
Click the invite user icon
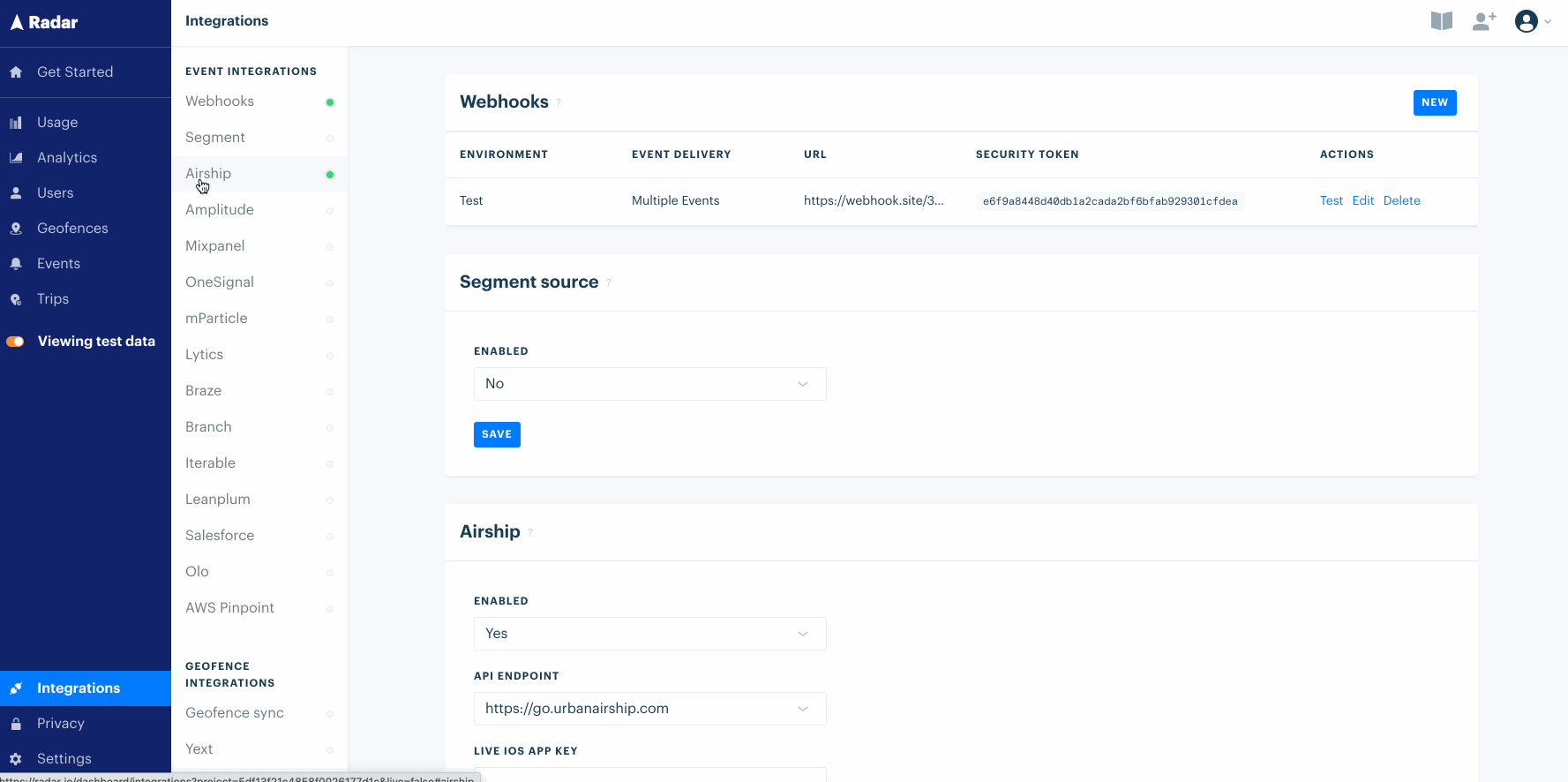[x=1484, y=21]
